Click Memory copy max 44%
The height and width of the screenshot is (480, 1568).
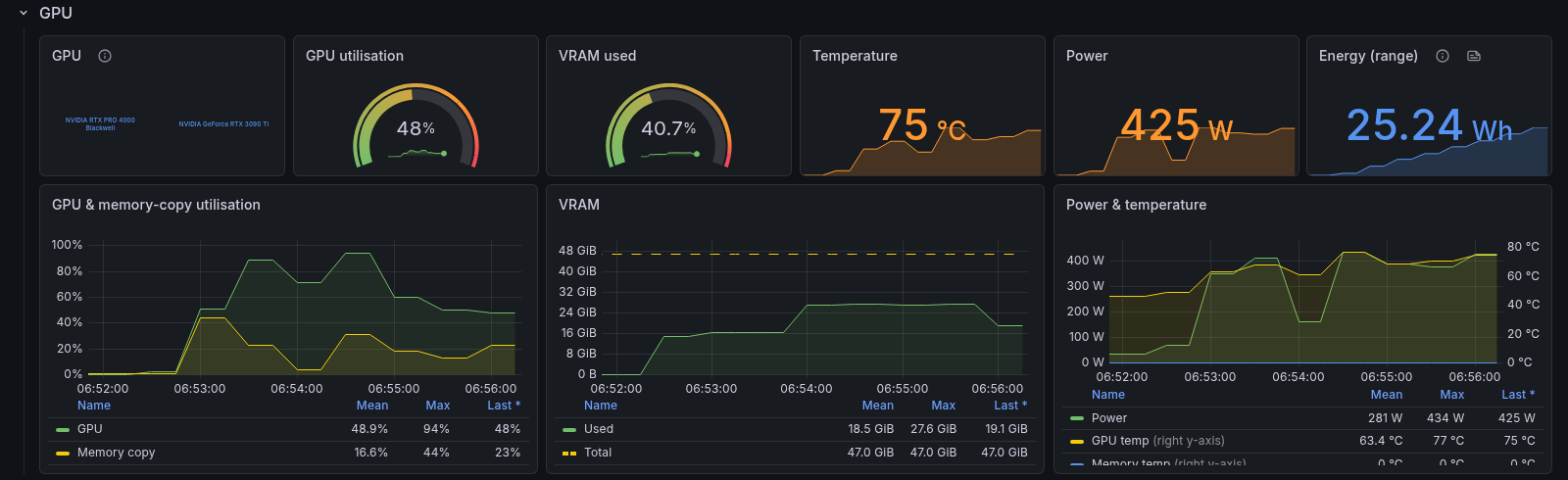[x=436, y=453]
